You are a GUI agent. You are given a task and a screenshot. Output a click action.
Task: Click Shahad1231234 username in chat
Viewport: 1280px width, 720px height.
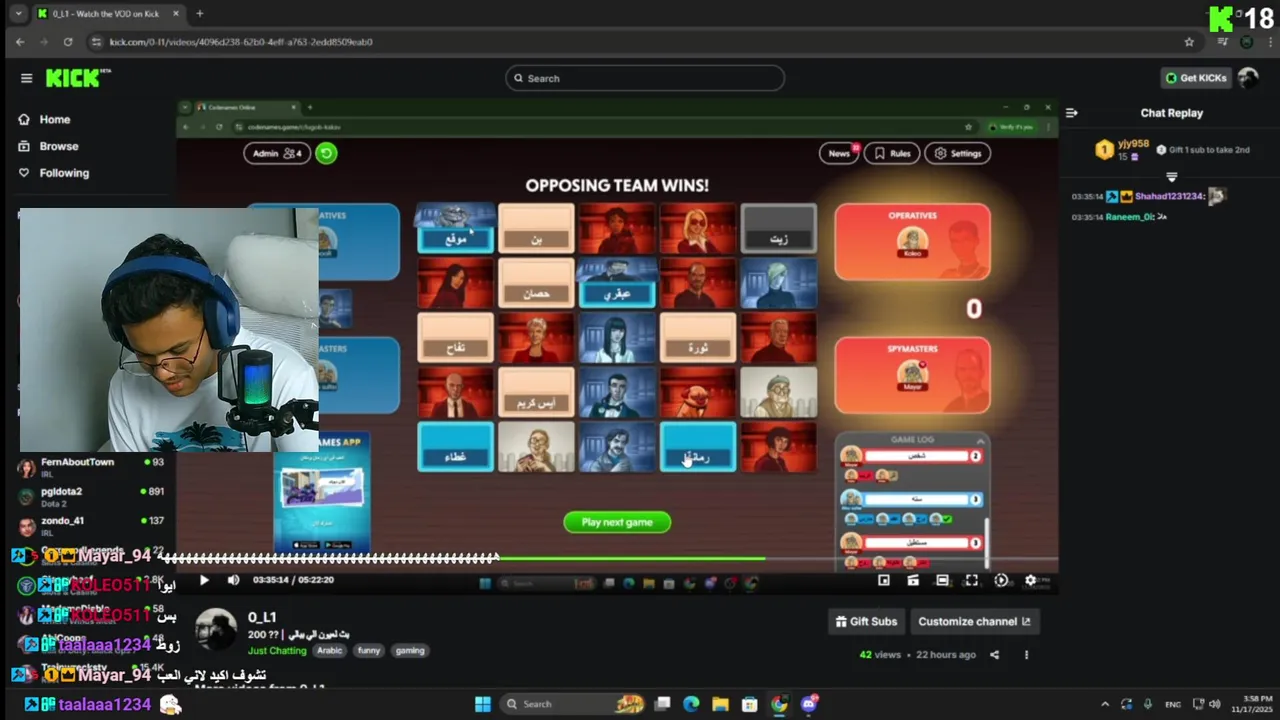pyautogui.click(x=1169, y=197)
